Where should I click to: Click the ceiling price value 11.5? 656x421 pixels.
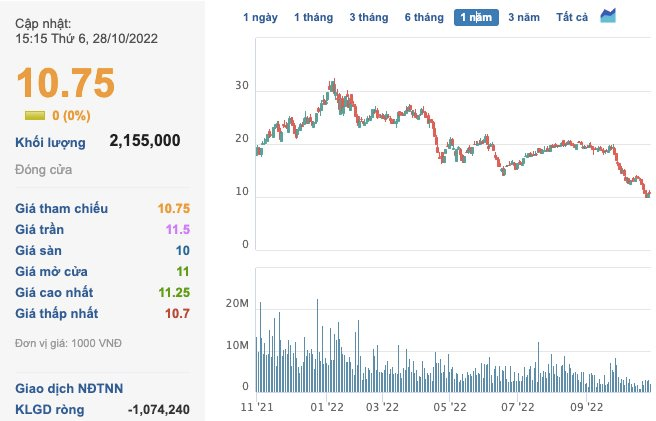(177, 229)
